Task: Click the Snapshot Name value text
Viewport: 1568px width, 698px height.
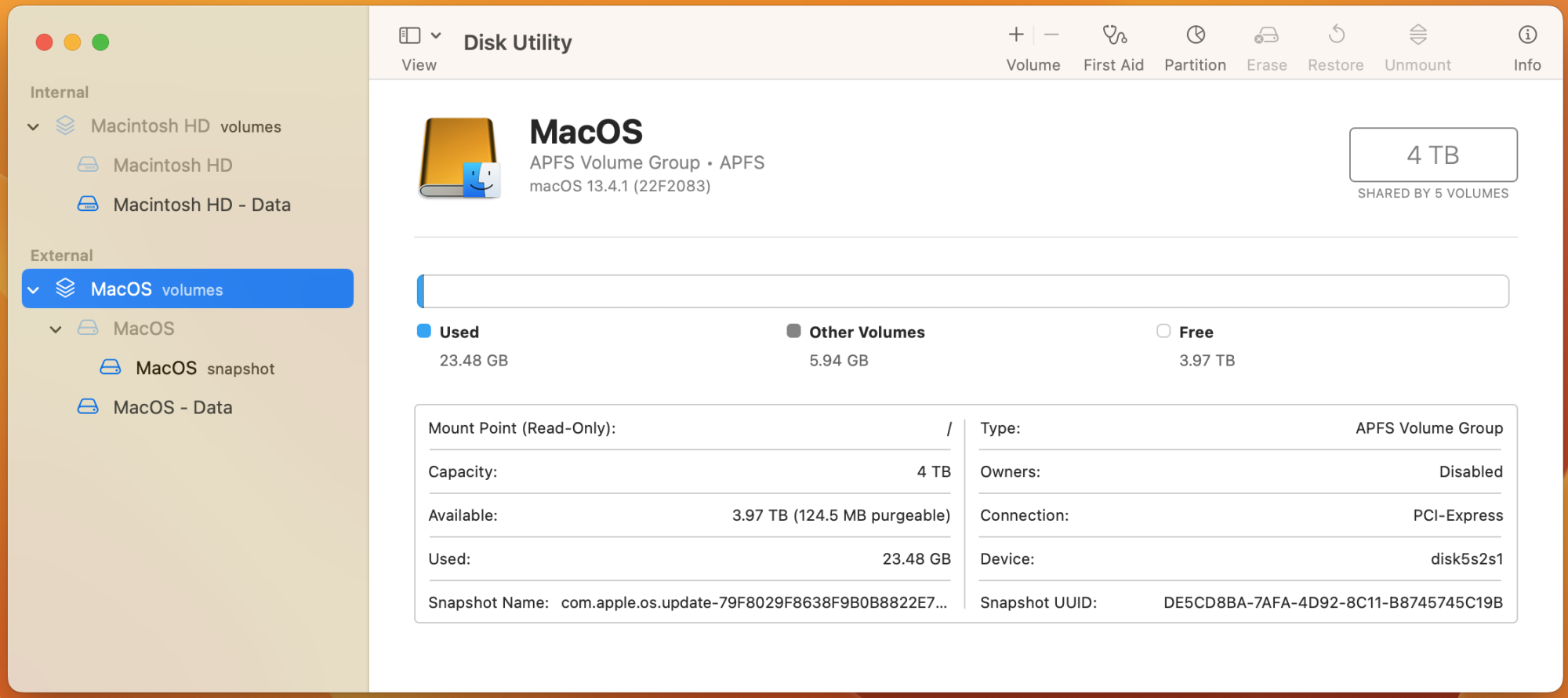Action: point(754,602)
